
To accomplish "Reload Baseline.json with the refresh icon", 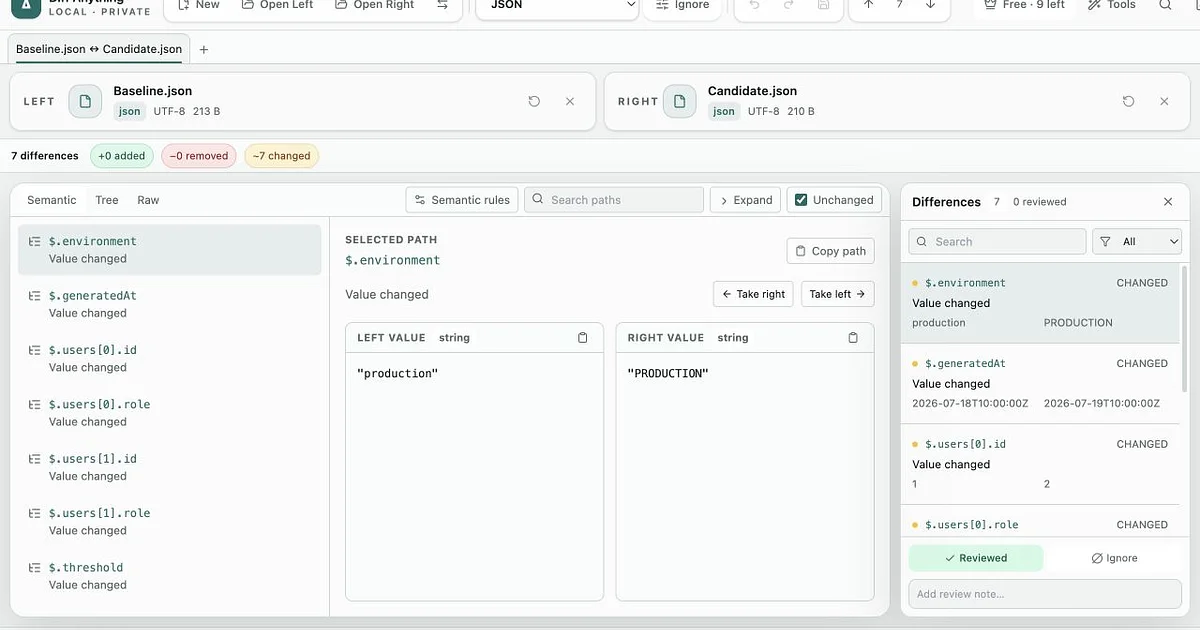I will coord(534,101).
